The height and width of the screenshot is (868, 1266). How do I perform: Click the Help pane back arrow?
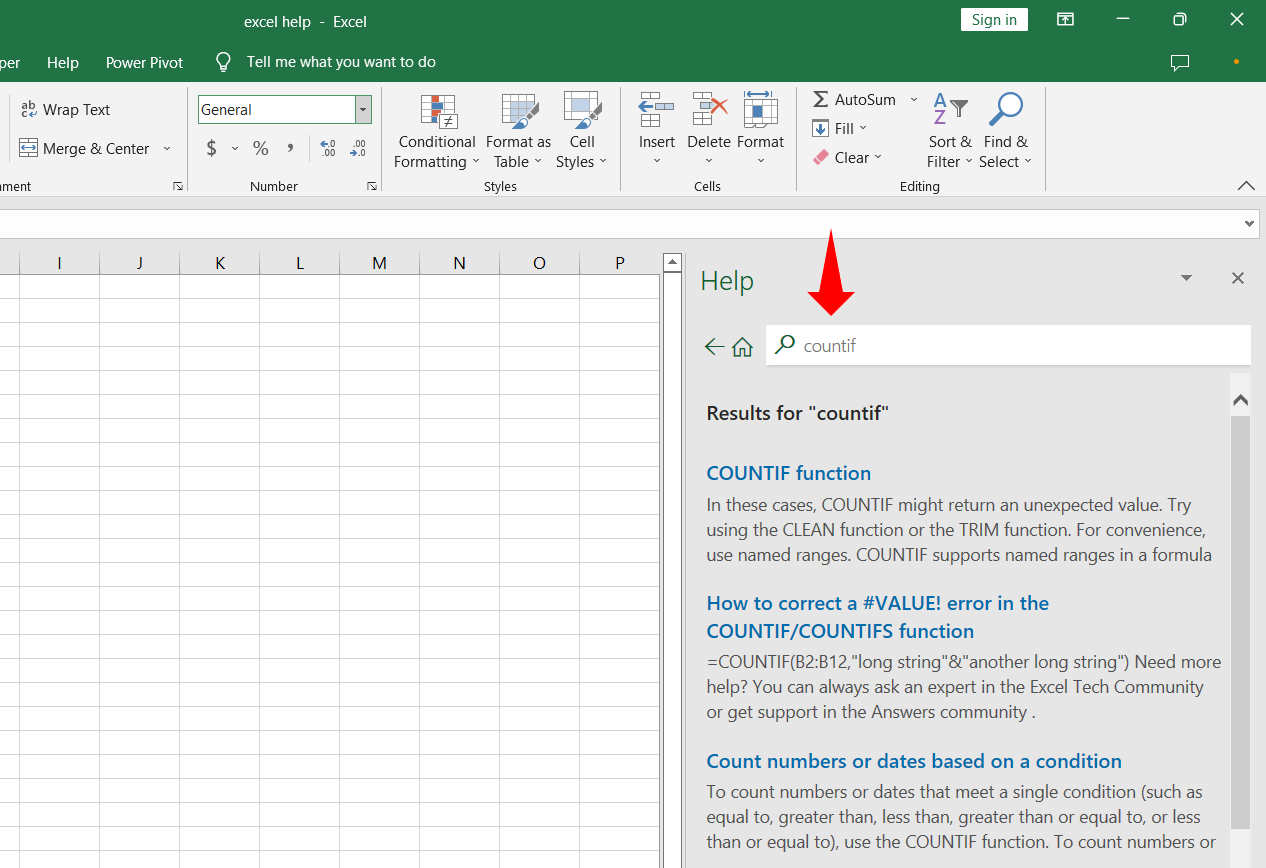714,347
